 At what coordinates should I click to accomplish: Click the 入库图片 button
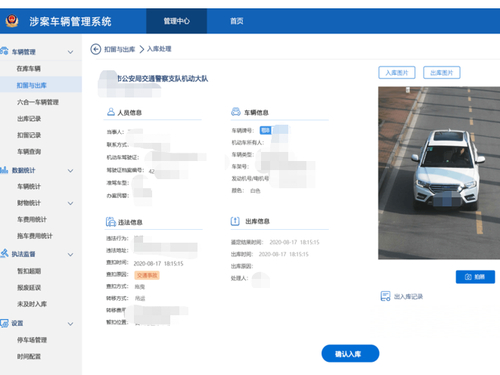(397, 73)
